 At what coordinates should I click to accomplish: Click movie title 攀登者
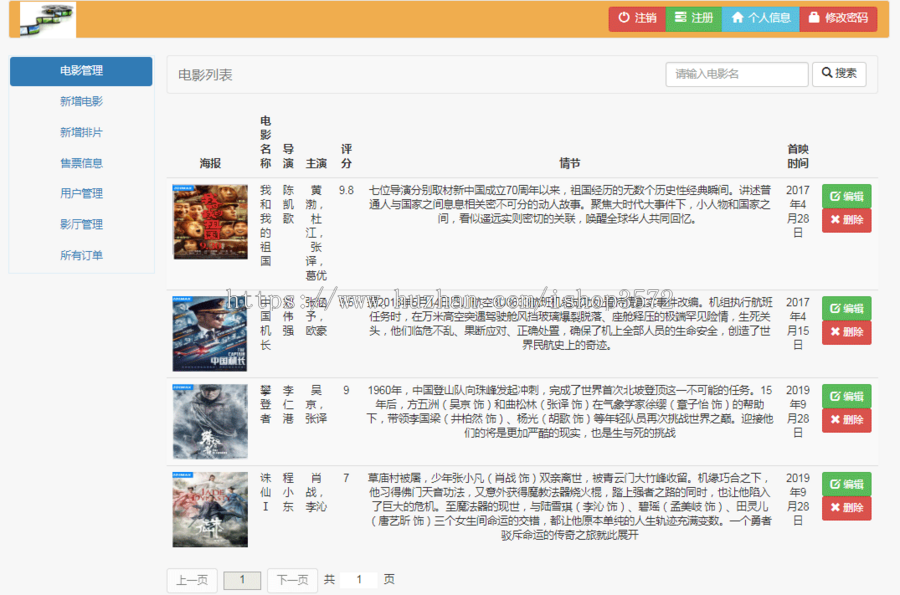coord(265,405)
